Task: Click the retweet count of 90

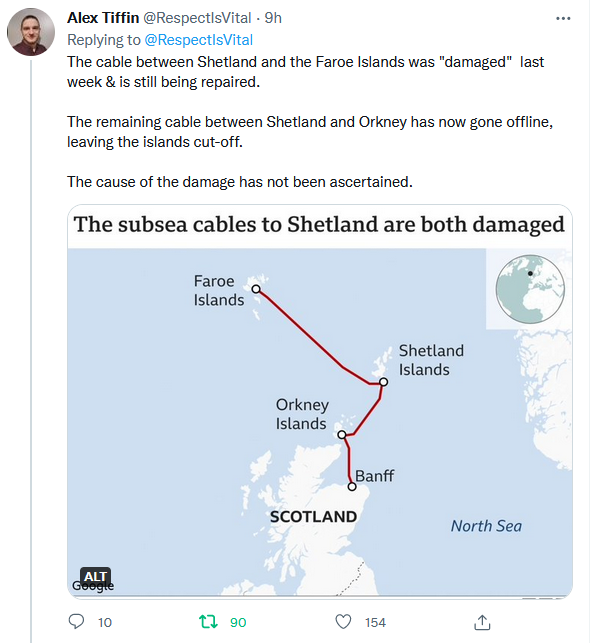Action: [x=238, y=622]
